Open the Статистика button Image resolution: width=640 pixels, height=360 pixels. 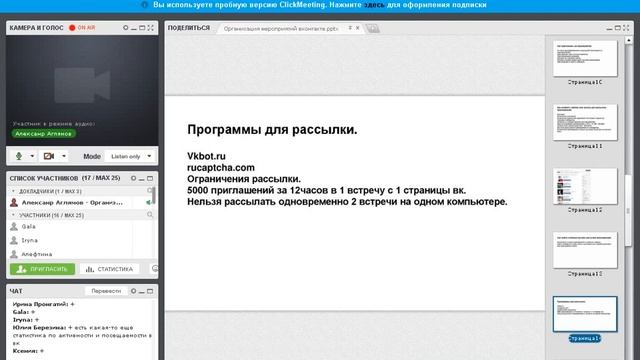click(109, 269)
